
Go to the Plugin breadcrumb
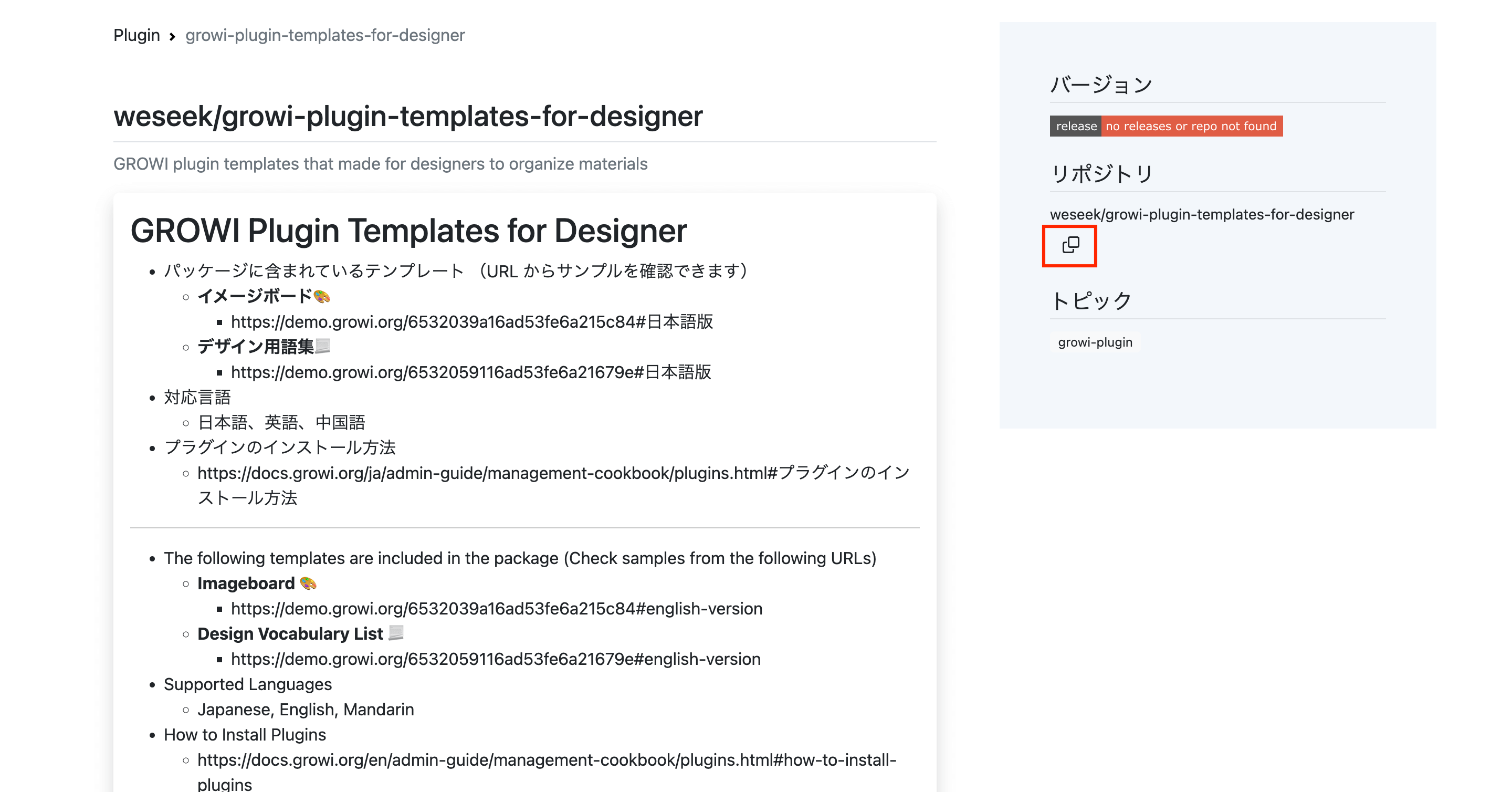pyautogui.click(x=136, y=35)
